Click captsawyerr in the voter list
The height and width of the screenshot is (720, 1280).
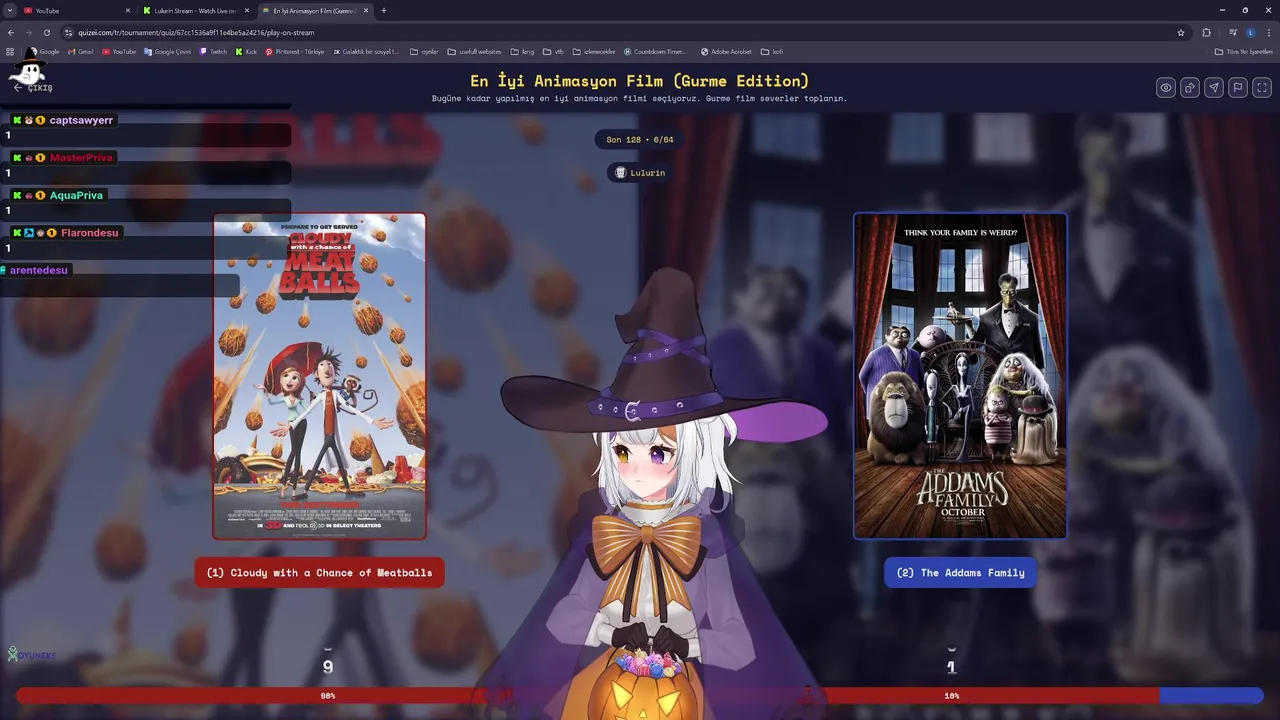pos(81,120)
